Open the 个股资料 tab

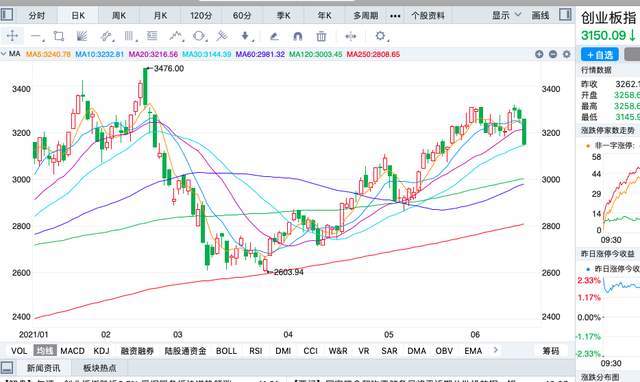click(428, 16)
